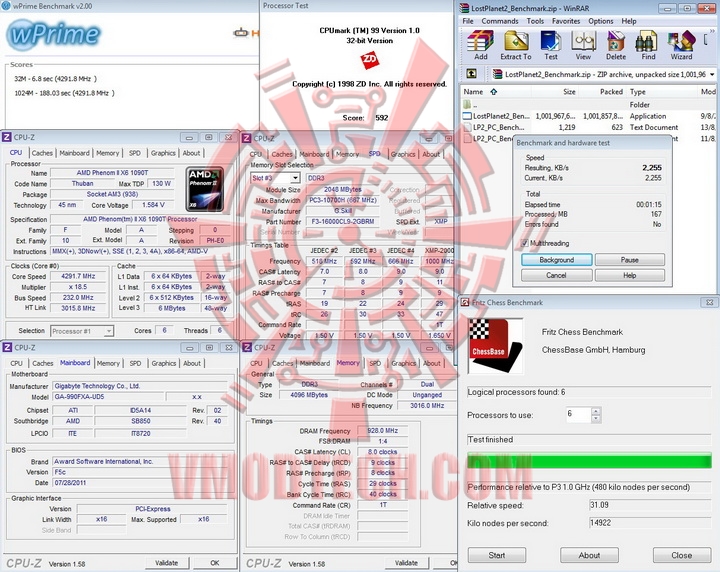Run the Test archive icon in WinRAR
The width and height of the screenshot is (720, 572).
[x=551, y=45]
